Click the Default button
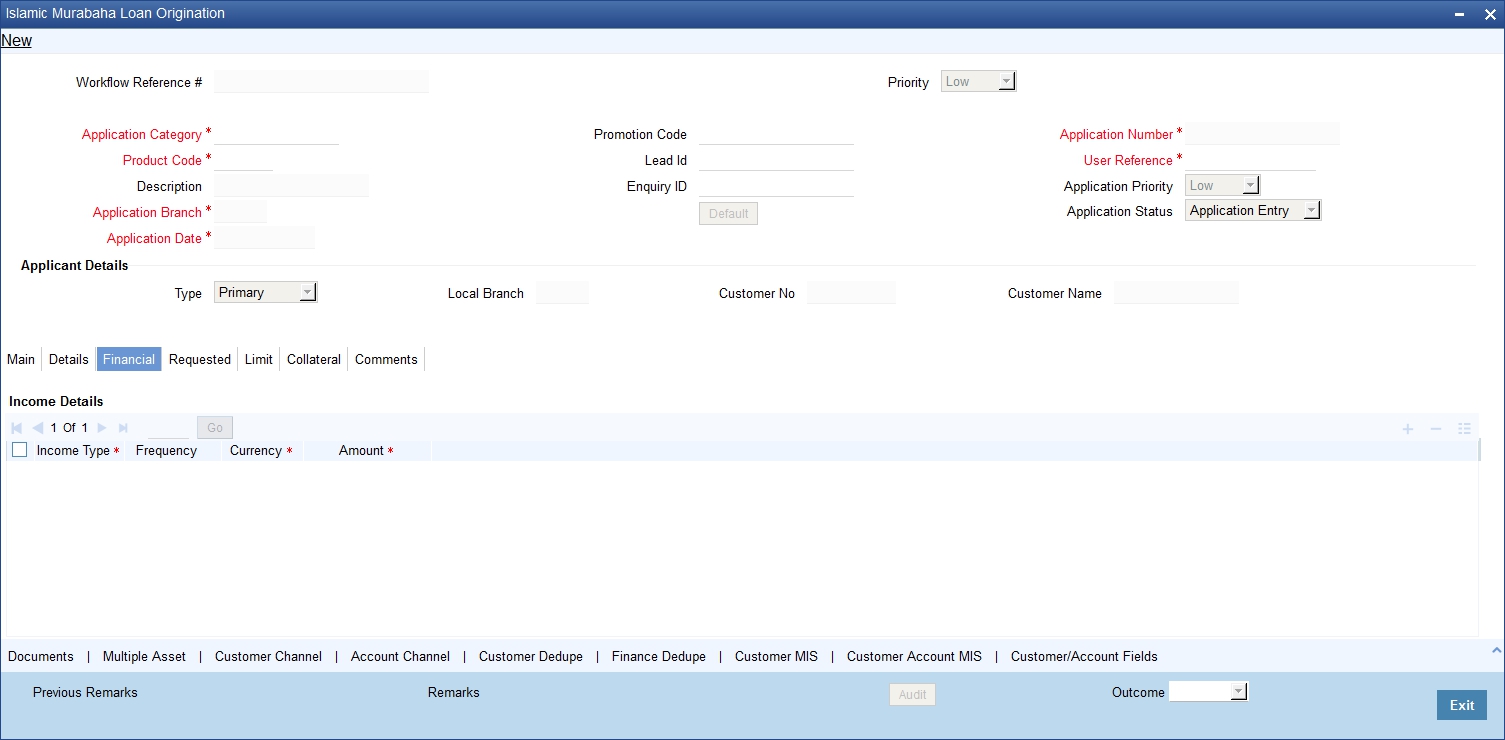The height and width of the screenshot is (740, 1505). point(728,214)
